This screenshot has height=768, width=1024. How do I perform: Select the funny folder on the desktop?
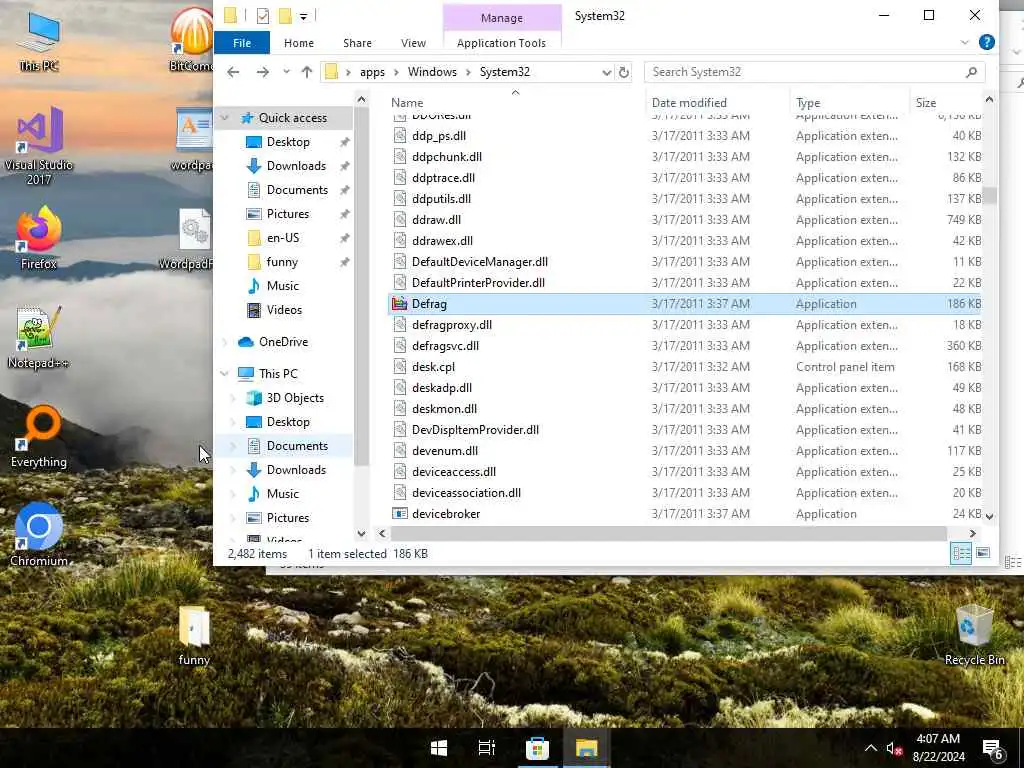pyautogui.click(x=194, y=635)
